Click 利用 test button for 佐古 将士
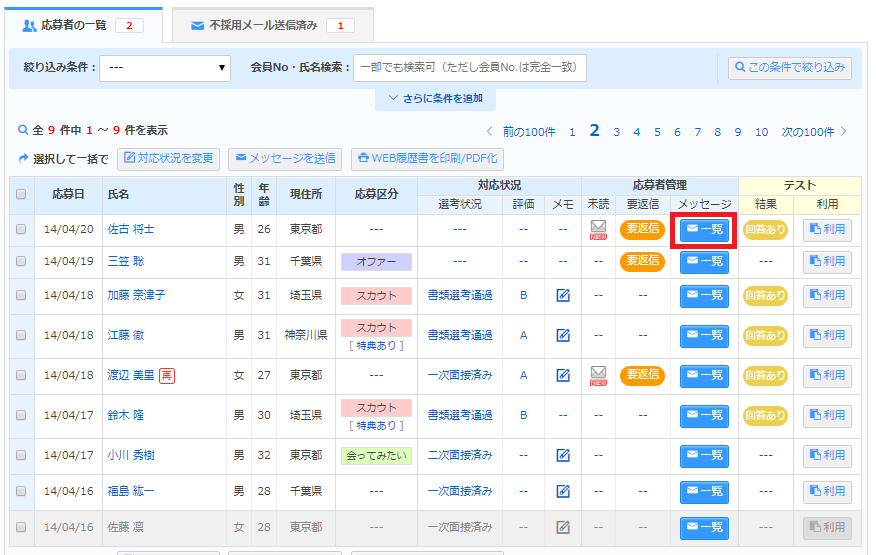This screenshot has width=876, height=555. click(827, 230)
